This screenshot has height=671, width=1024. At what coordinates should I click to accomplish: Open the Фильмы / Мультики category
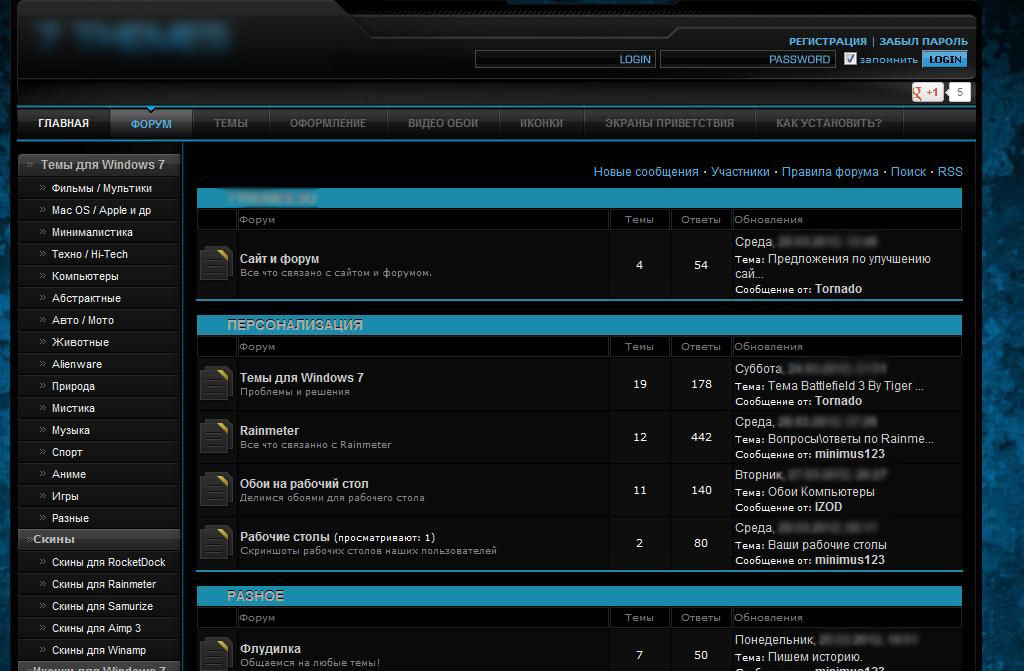102,188
